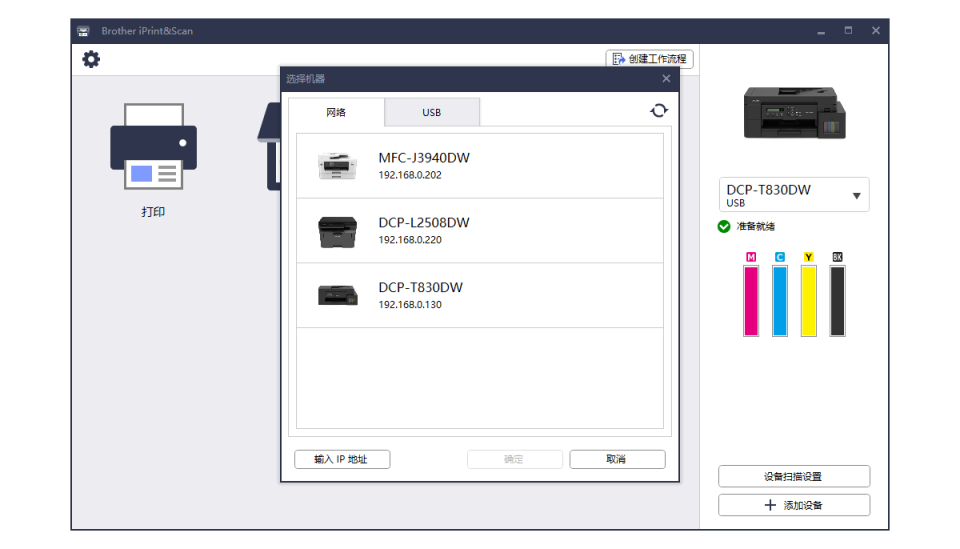Close the 选择机器 dialog
The width and height of the screenshot is (960, 549).
(666, 78)
